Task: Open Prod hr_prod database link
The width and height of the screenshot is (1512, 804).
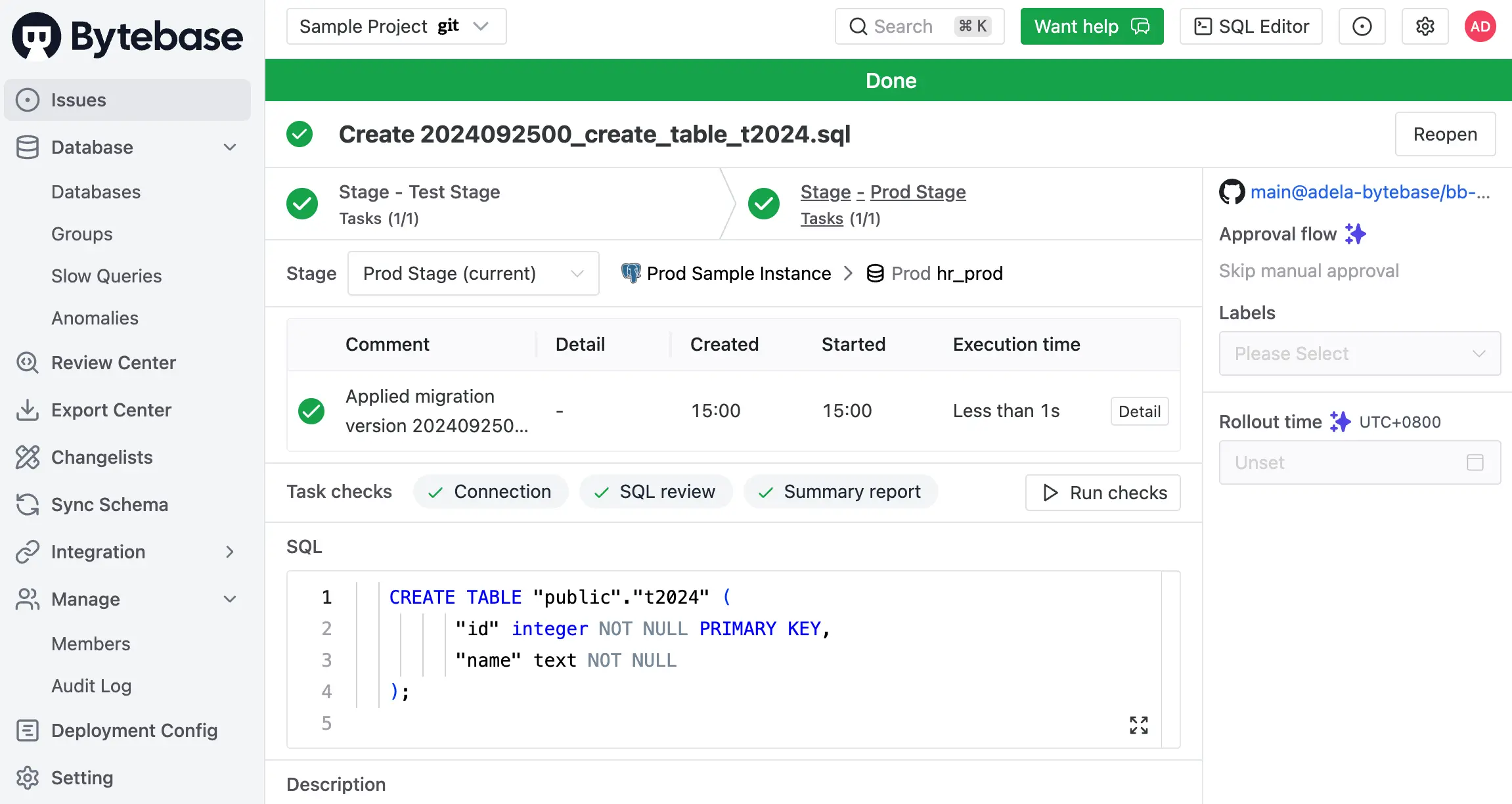Action: point(947,273)
